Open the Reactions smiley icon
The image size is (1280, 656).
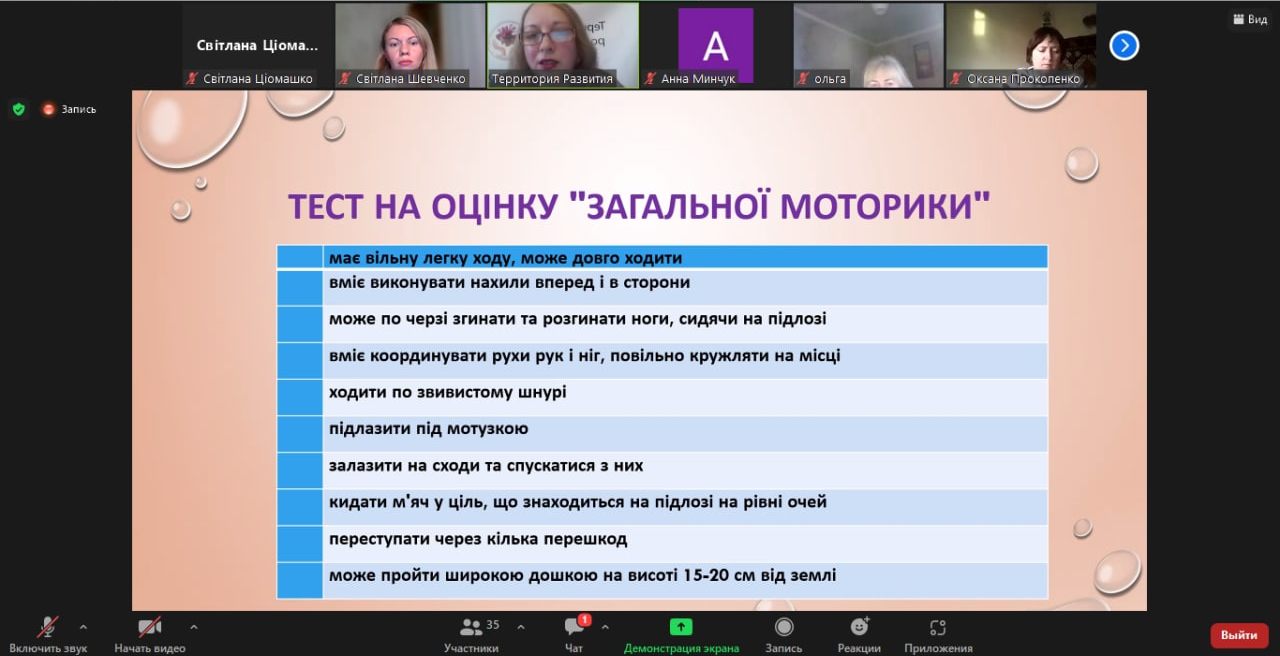pos(859,627)
